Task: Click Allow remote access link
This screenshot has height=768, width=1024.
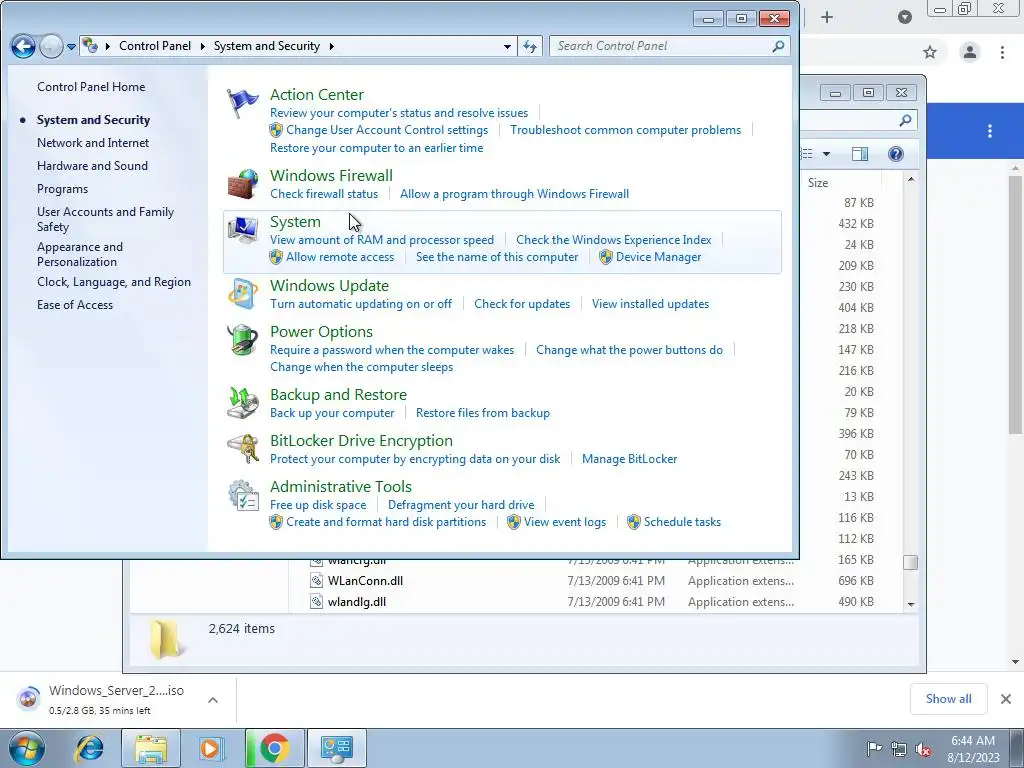Action: [340, 257]
